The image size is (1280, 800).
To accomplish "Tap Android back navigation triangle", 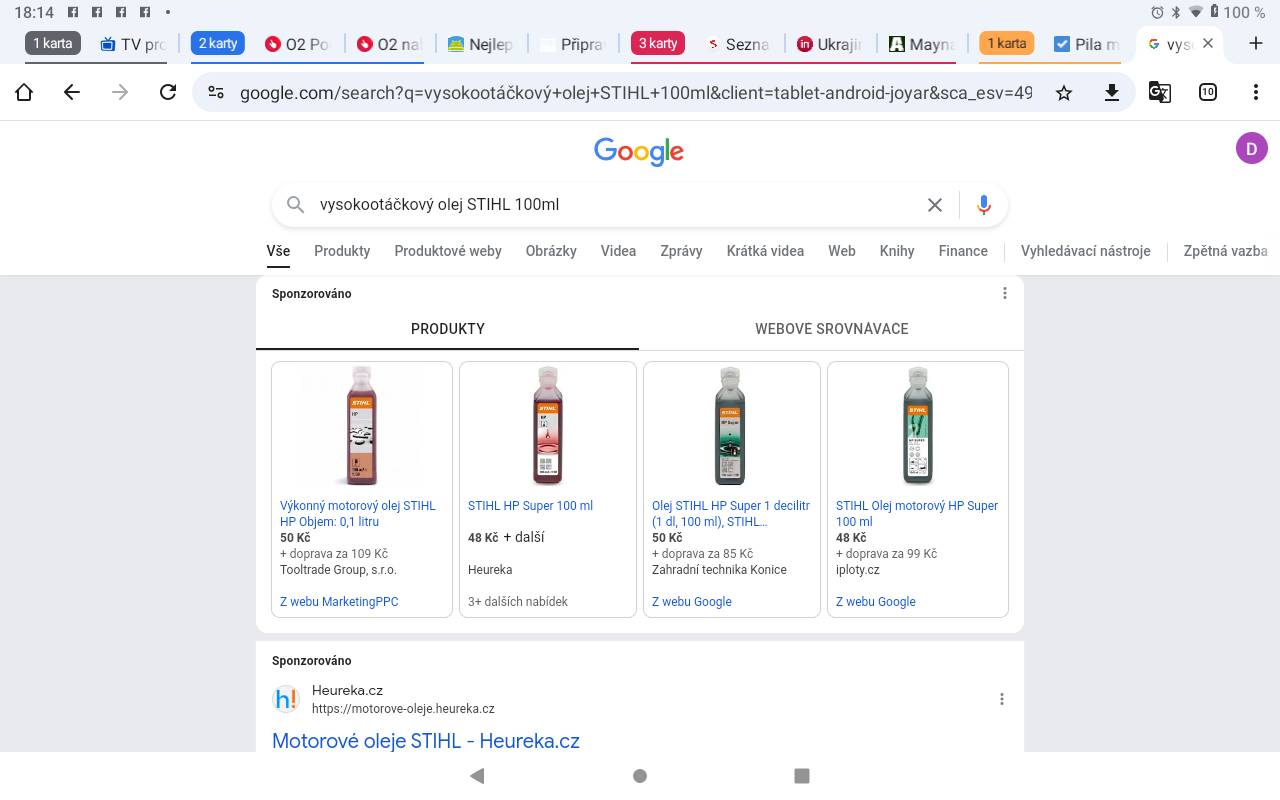I will click(477, 776).
